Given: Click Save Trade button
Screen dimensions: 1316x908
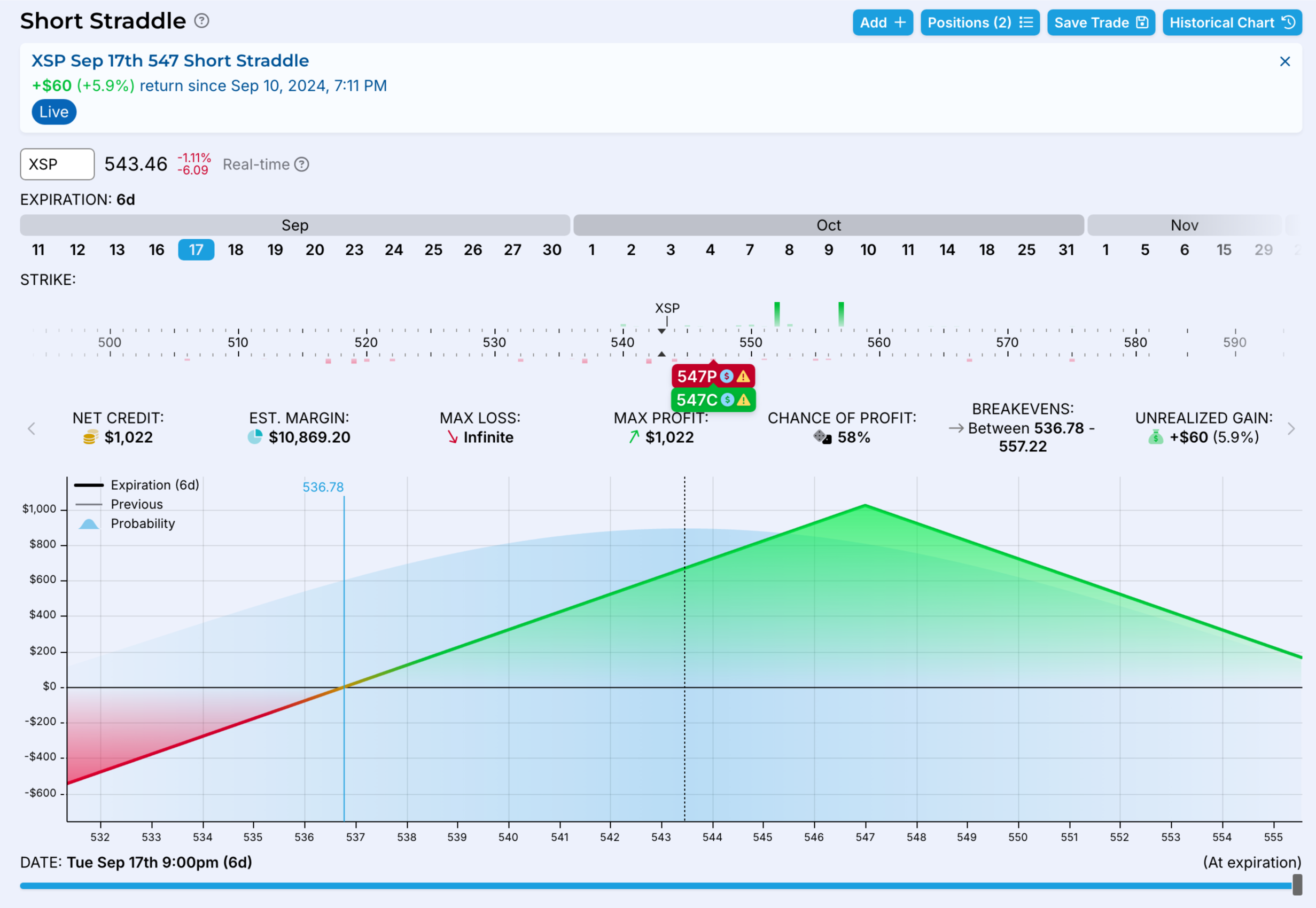Looking at the screenshot, I should (1101, 23).
